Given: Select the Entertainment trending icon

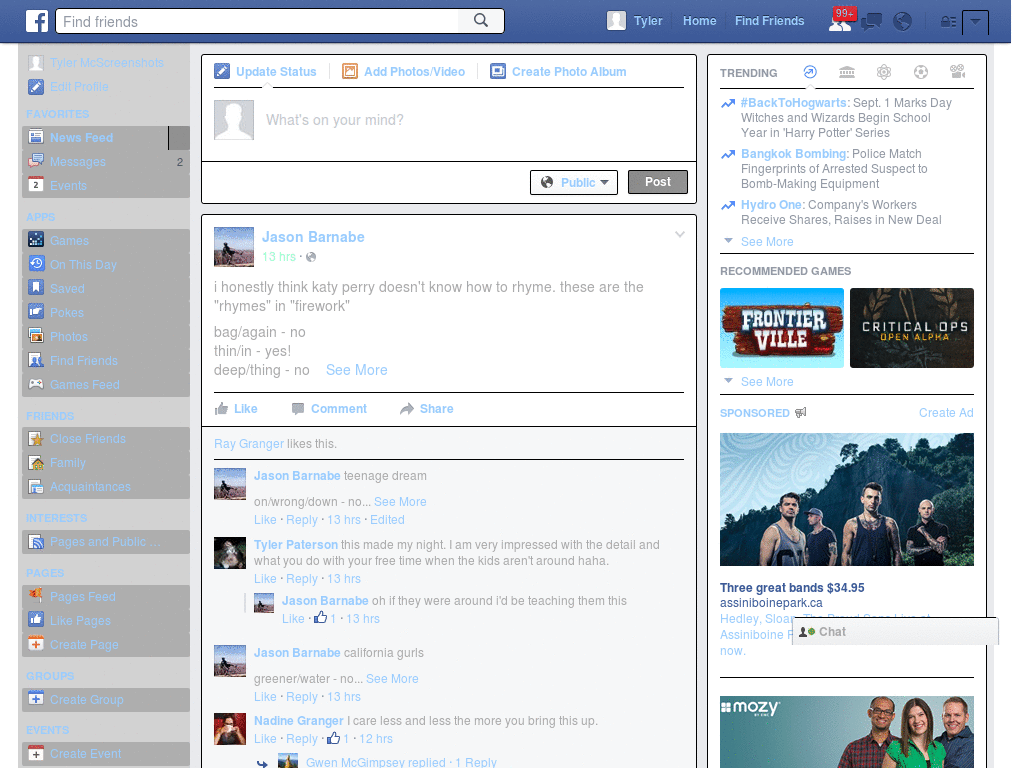Looking at the screenshot, I should [957, 72].
